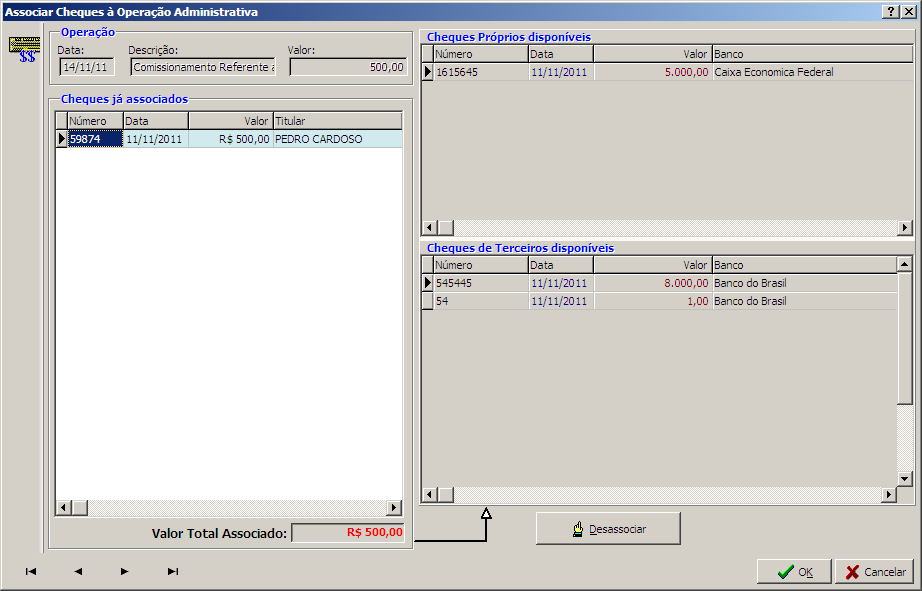Click the Desassociar button
This screenshot has height=591, width=922.
(x=608, y=529)
